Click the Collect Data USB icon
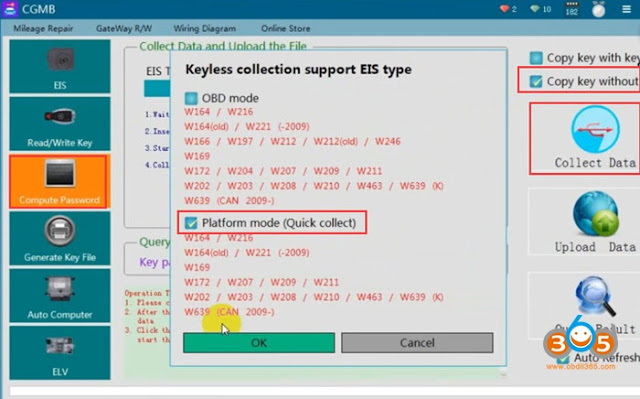 tap(595, 129)
